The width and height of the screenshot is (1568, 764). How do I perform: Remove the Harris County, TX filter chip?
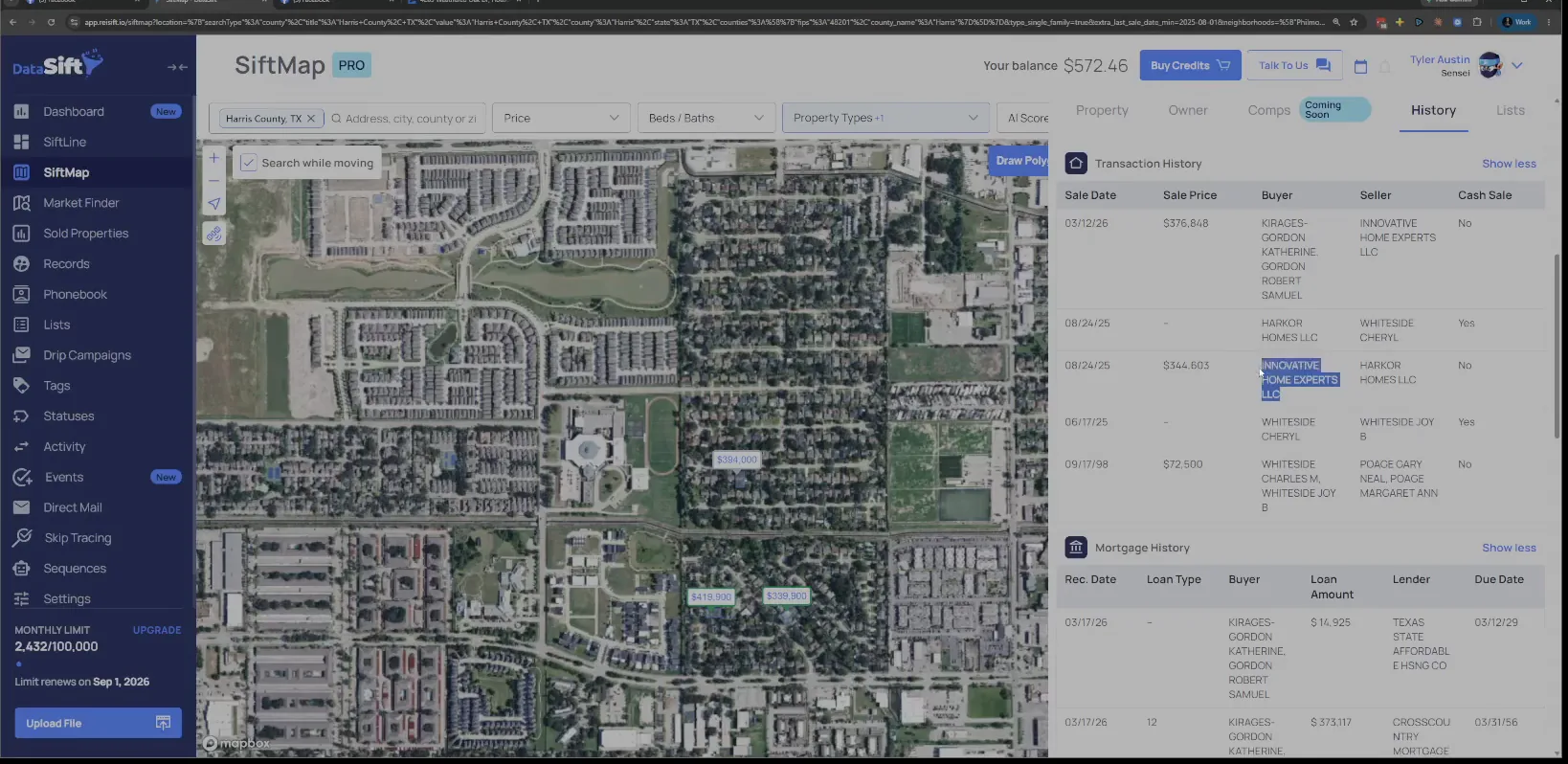tap(310, 119)
